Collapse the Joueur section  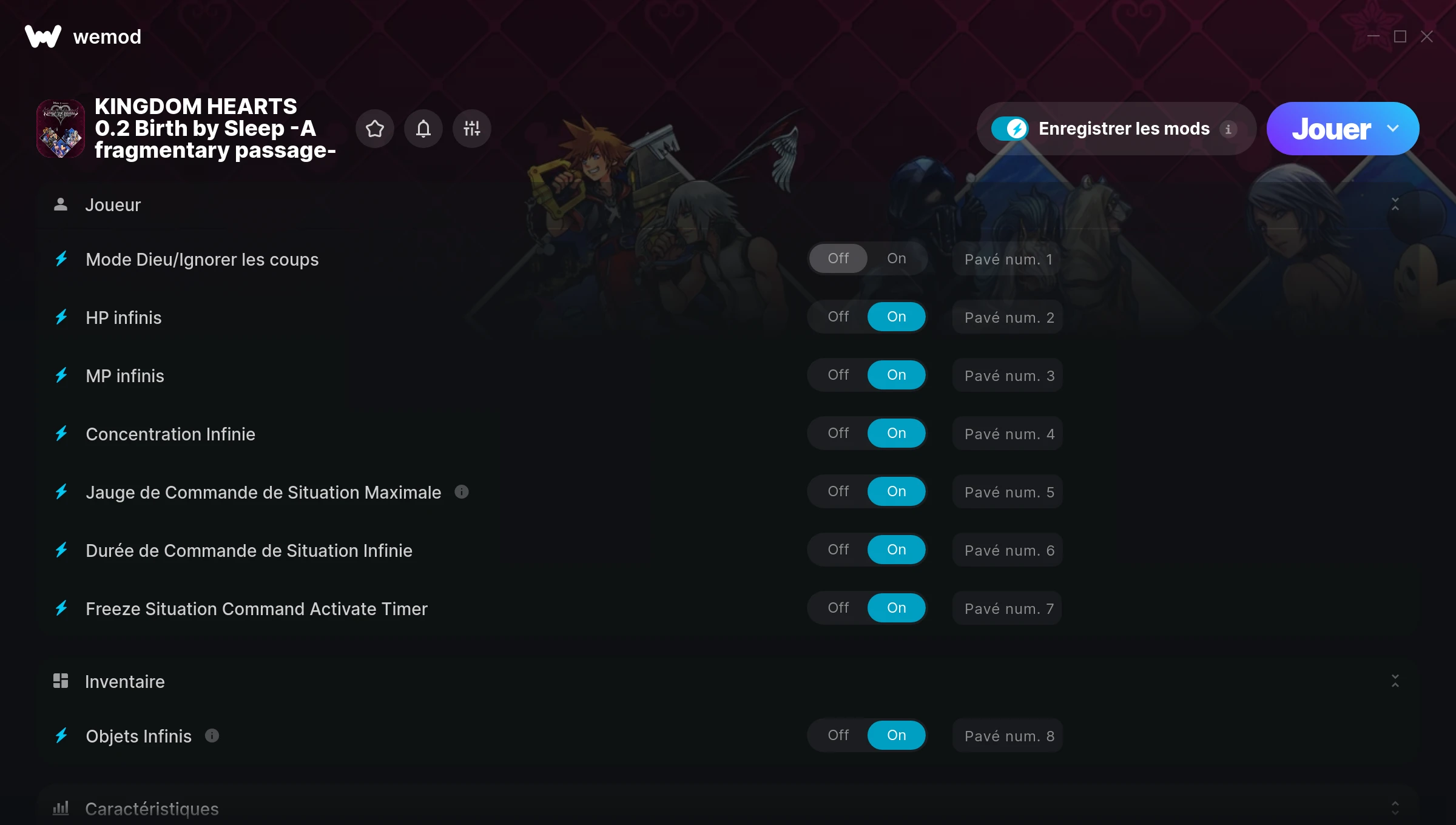1395,204
